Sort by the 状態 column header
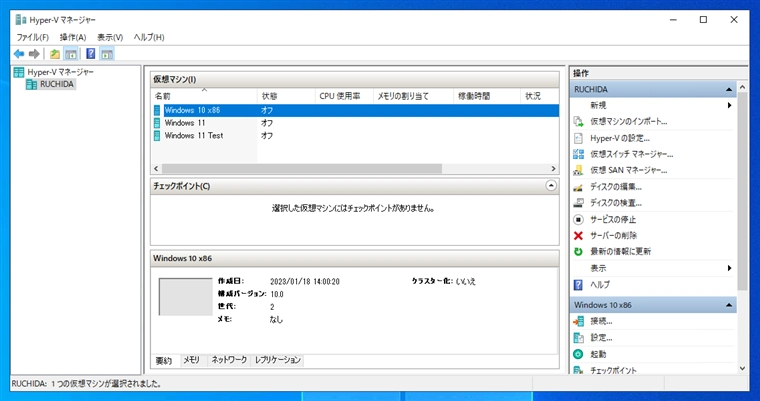 [x=286, y=96]
